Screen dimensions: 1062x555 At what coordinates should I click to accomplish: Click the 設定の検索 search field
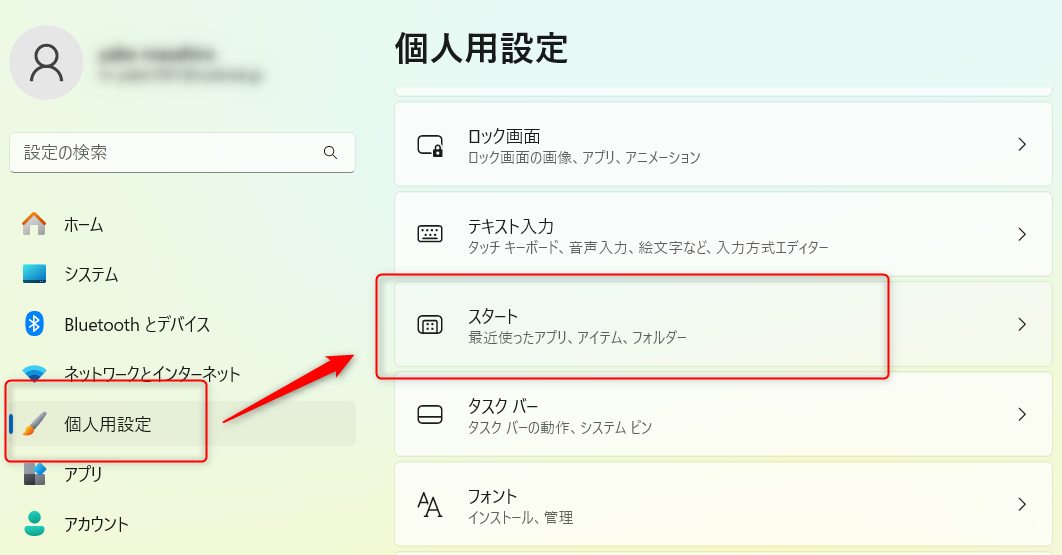pyautogui.click(x=182, y=152)
